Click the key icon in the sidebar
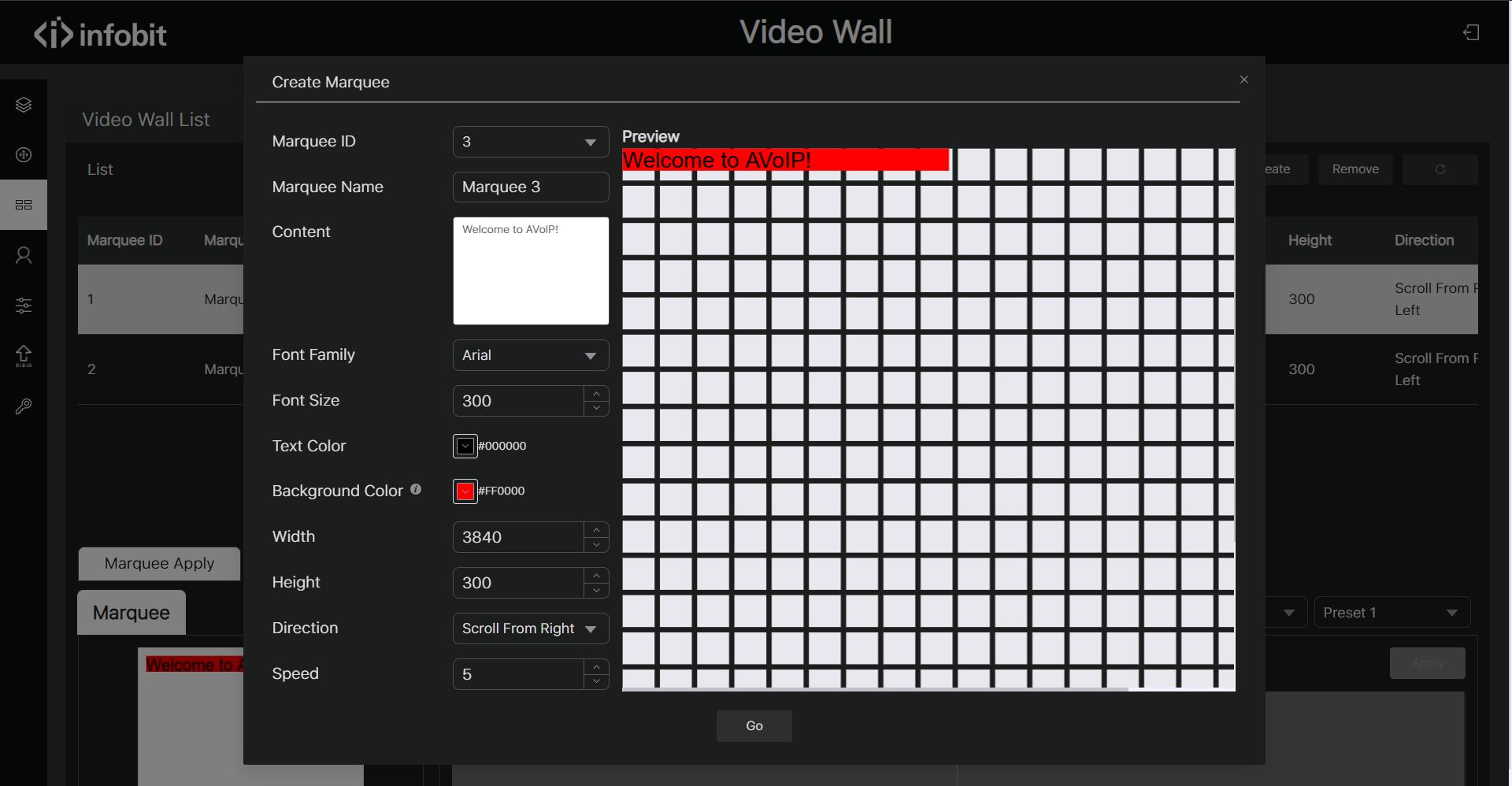This screenshot has height=786, width=1512. (24, 406)
